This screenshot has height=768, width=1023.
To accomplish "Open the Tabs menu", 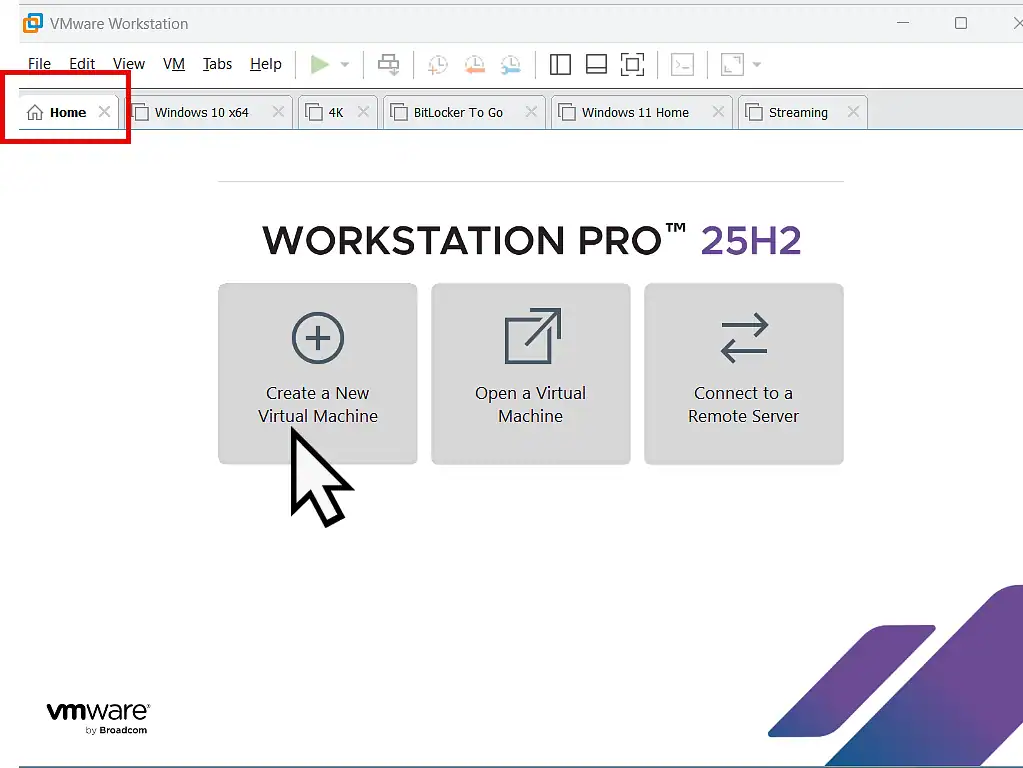I will tap(217, 63).
